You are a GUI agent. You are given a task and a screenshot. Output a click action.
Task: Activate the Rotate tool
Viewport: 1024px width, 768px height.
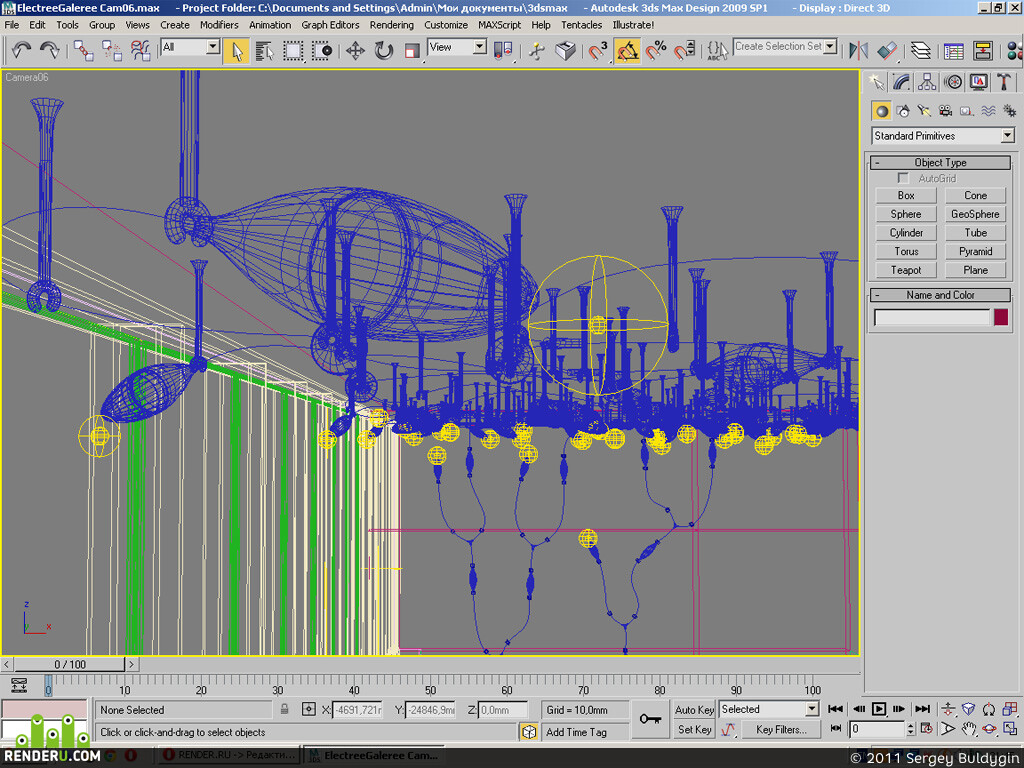click(x=383, y=50)
